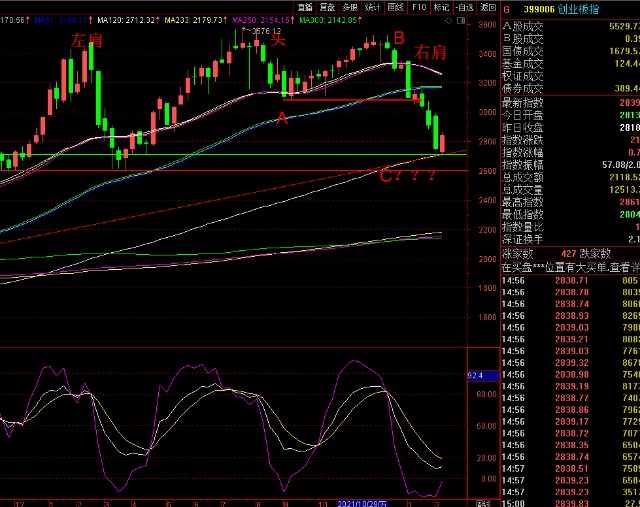This screenshot has width=640, height=507.
Task: Click the diamond icon above the price axis
Action: (x=449, y=20)
